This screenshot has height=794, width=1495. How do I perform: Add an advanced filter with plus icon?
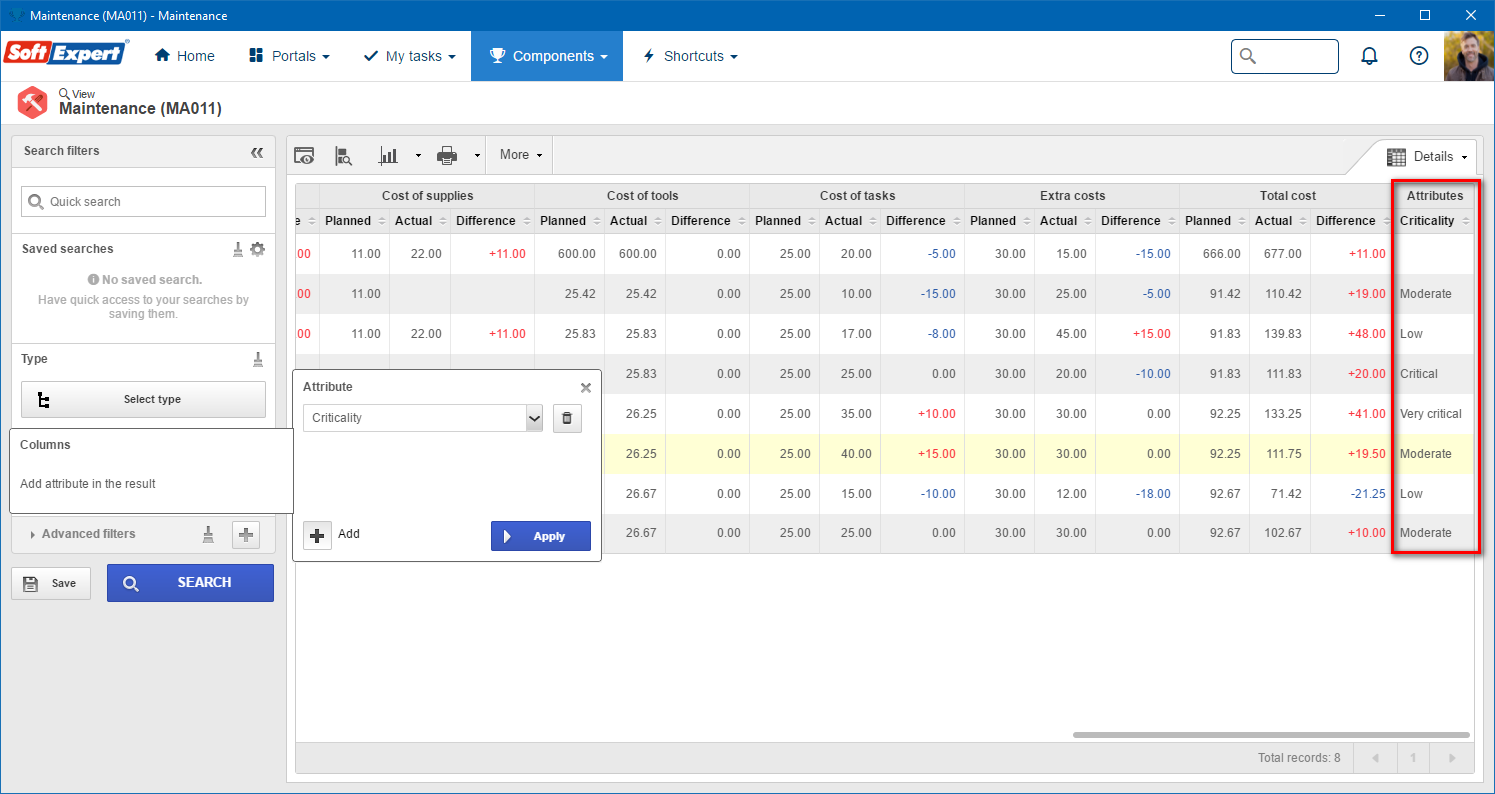tap(246, 535)
